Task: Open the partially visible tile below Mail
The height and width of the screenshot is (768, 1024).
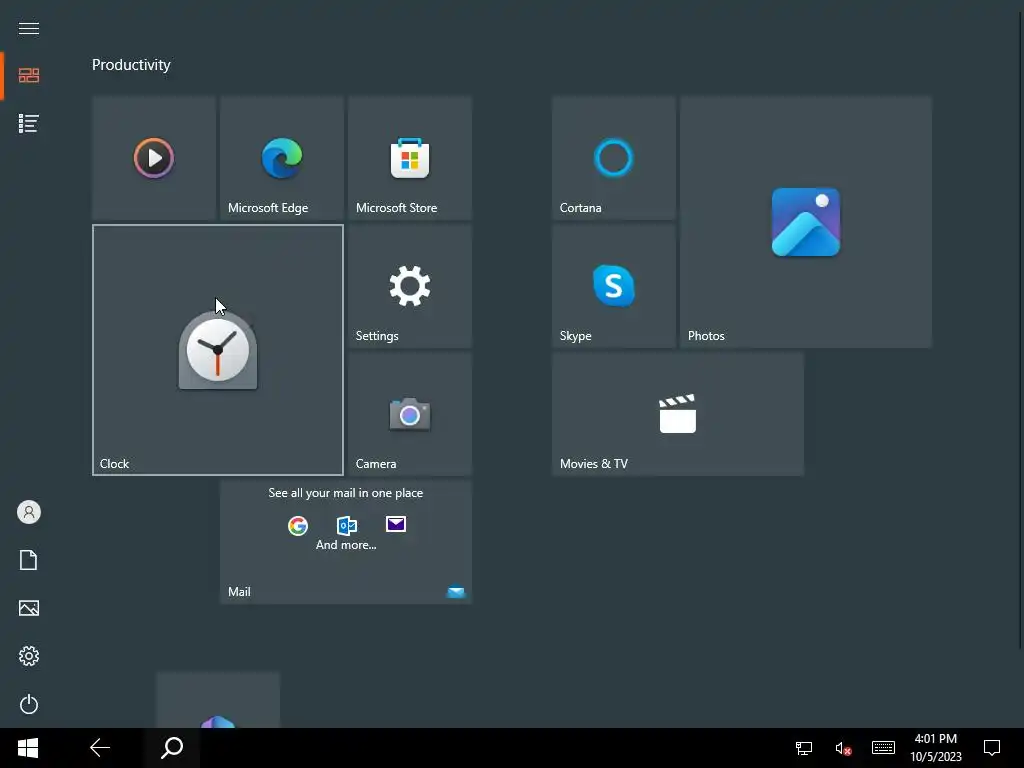Action: (217, 699)
